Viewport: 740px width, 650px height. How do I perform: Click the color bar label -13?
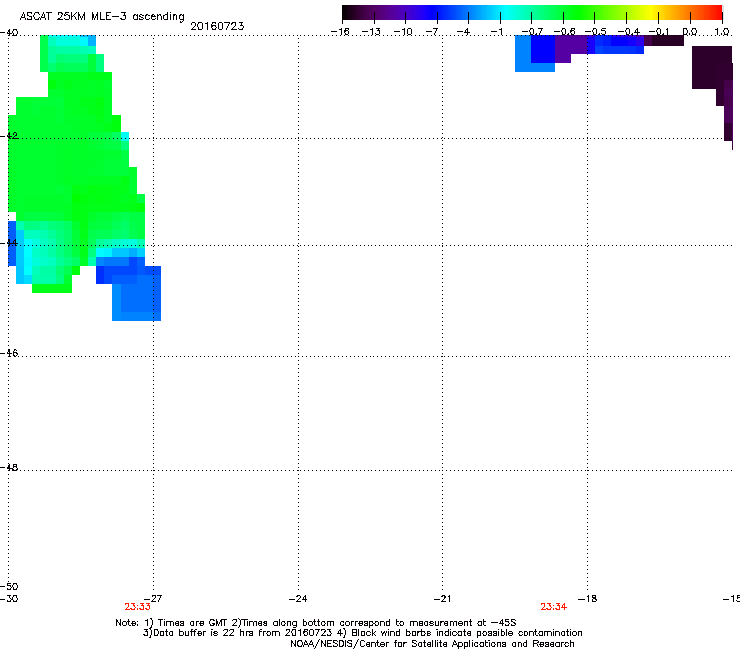click(371, 32)
